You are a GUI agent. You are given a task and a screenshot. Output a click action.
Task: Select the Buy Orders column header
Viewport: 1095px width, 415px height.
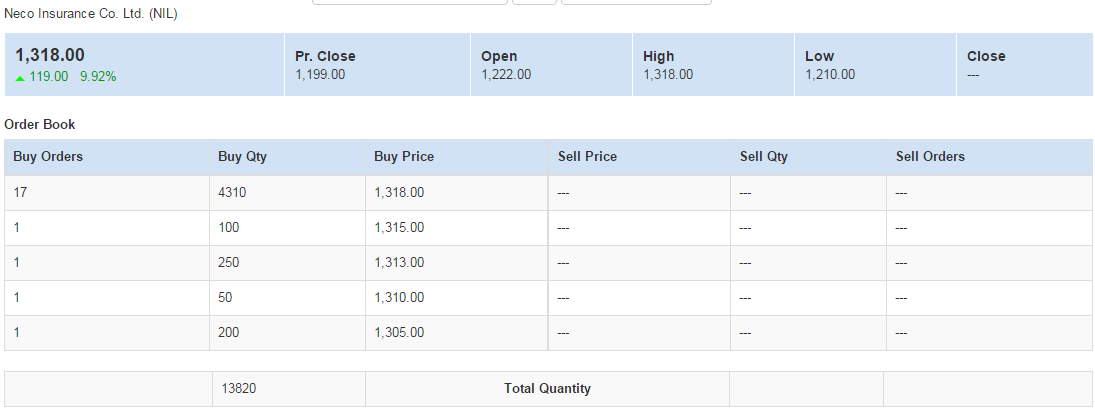(107, 157)
